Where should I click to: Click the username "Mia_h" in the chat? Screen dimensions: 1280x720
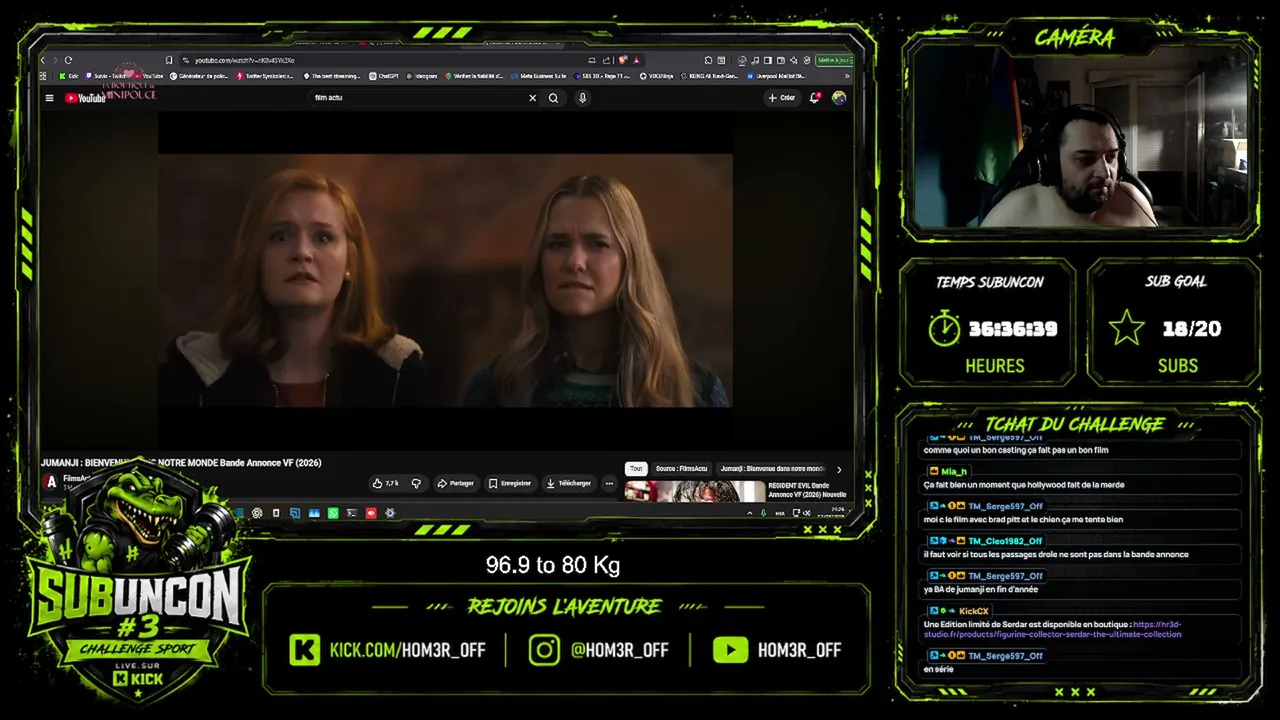pyautogui.click(x=954, y=471)
